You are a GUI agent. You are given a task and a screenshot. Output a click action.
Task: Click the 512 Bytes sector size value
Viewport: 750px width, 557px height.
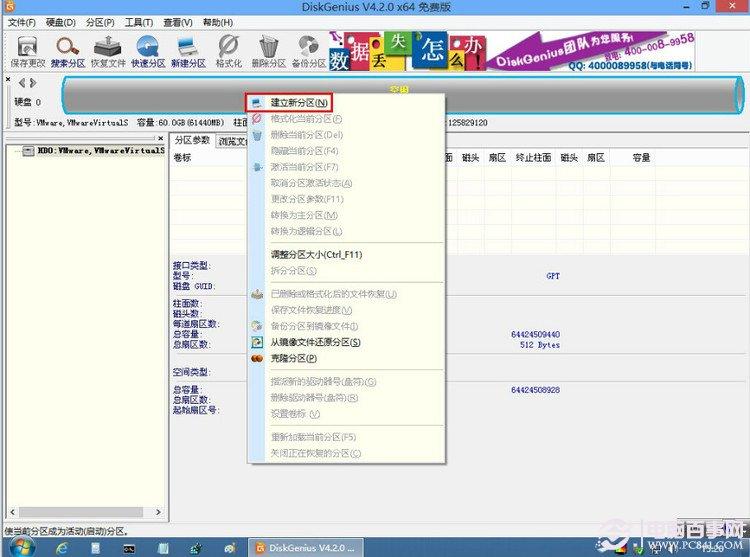[x=540, y=345]
